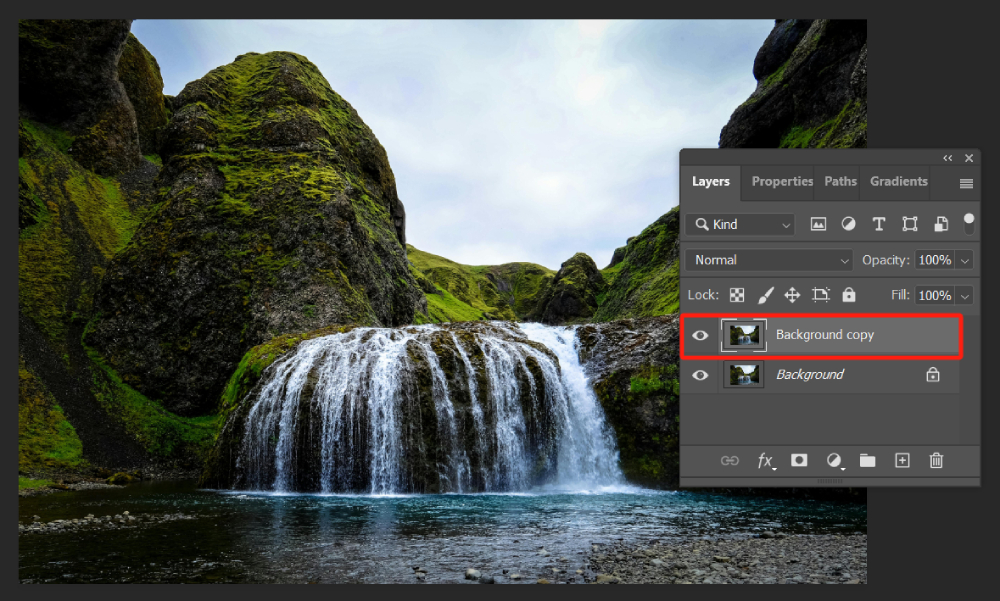Create a new group folder
This screenshot has width=1000, height=601.
pyautogui.click(x=867, y=460)
